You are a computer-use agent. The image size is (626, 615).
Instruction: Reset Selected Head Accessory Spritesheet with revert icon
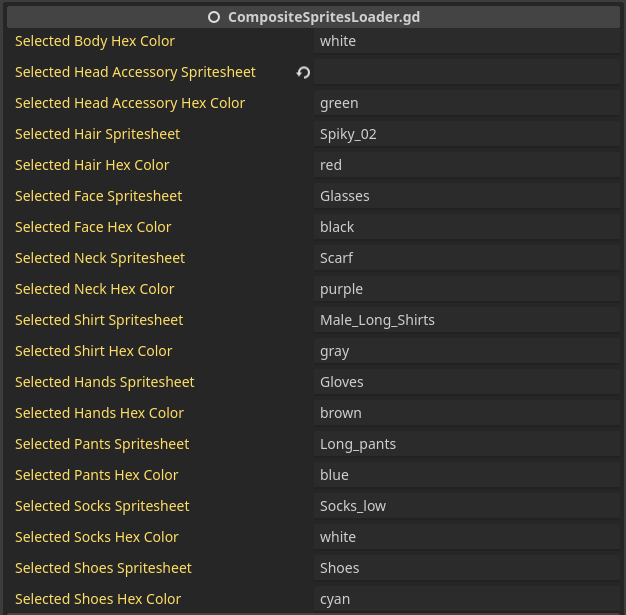(x=303, y=72)
